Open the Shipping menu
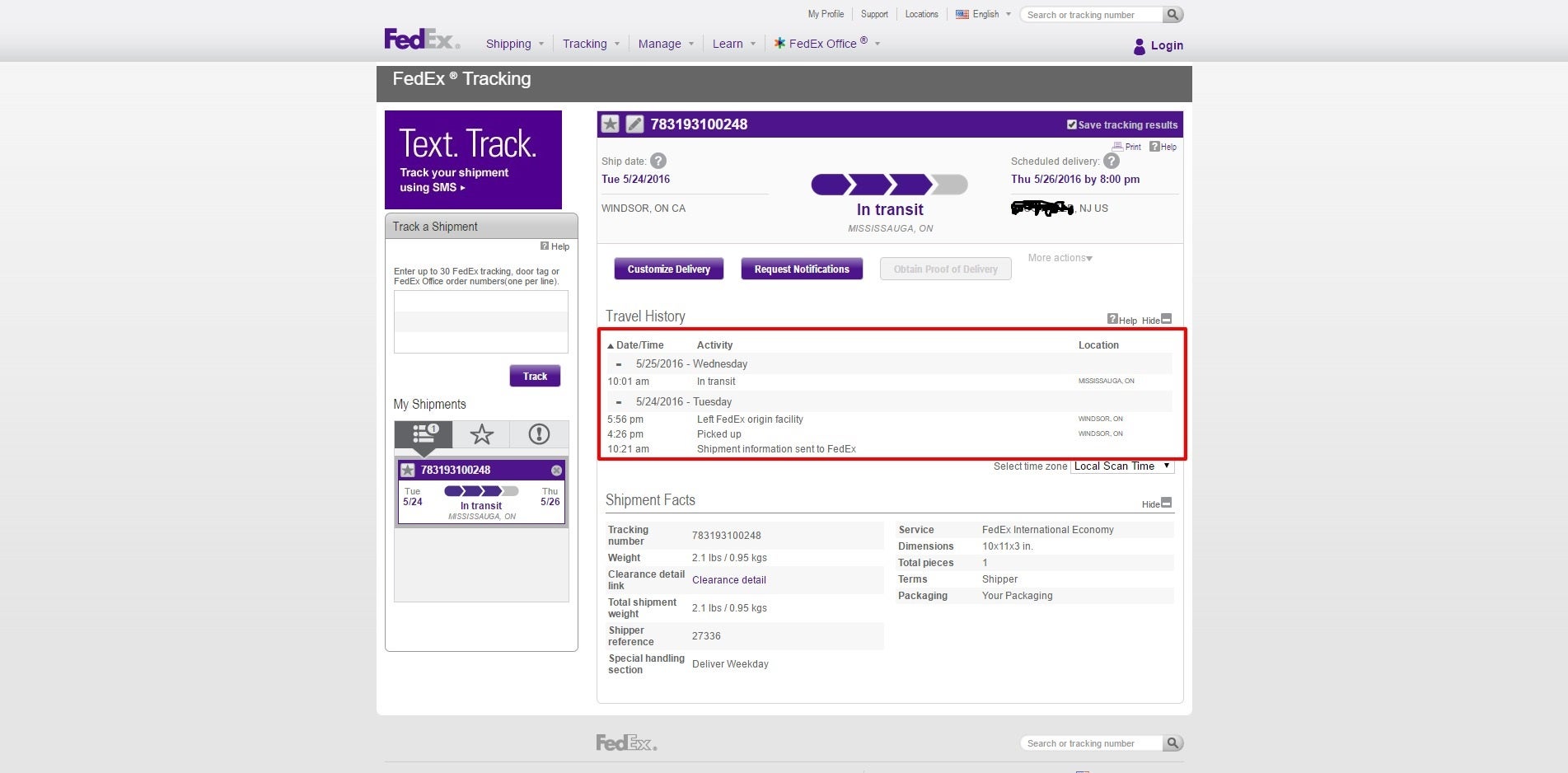This screenshot has height=773, width=1568. pos(515,44)
